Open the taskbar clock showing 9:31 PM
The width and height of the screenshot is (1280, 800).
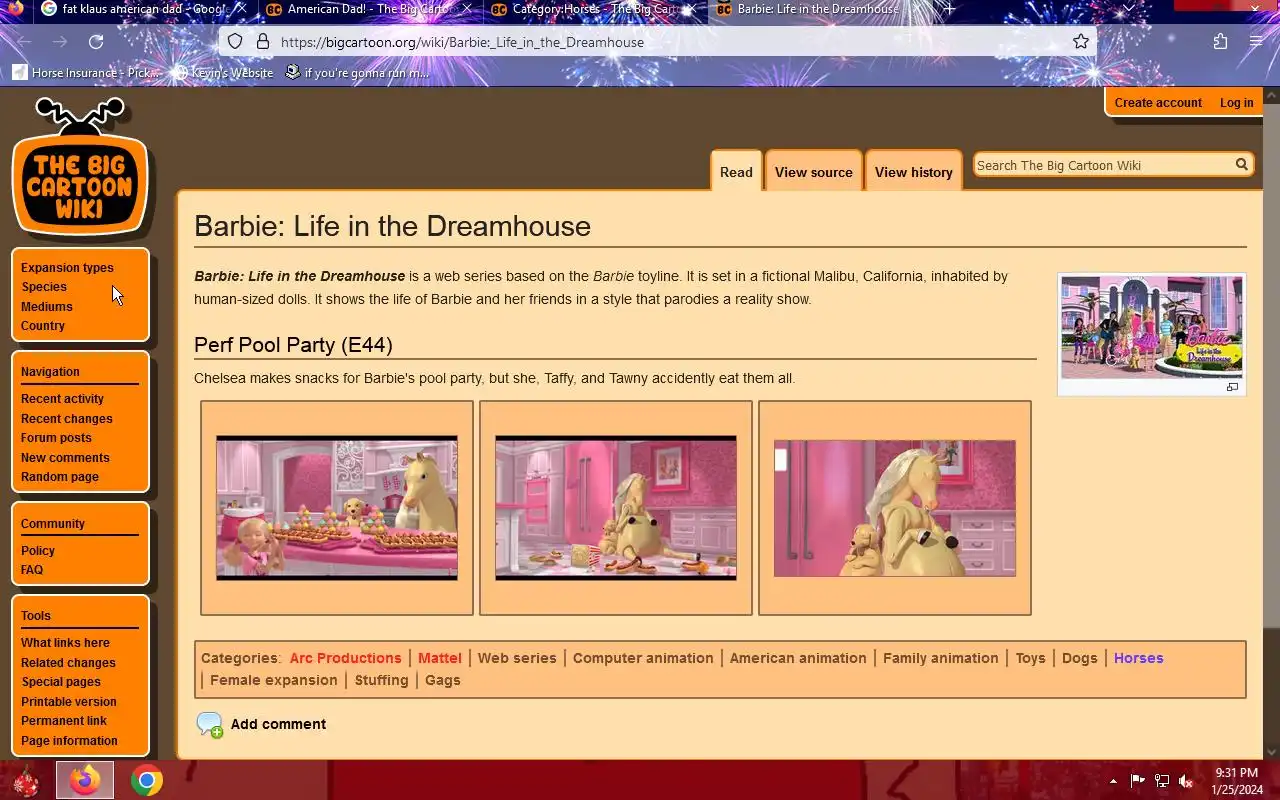coord(1236,781)
